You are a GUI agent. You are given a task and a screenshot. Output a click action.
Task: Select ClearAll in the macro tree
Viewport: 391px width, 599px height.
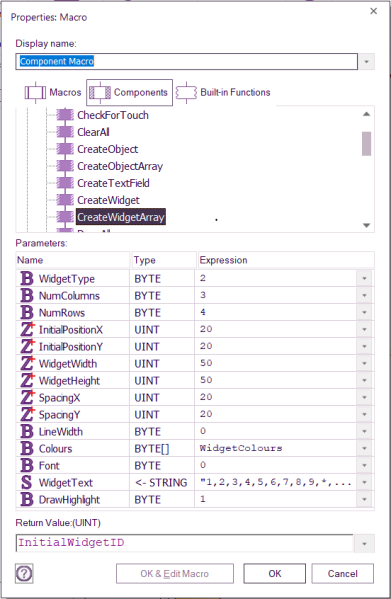[93, 132]
